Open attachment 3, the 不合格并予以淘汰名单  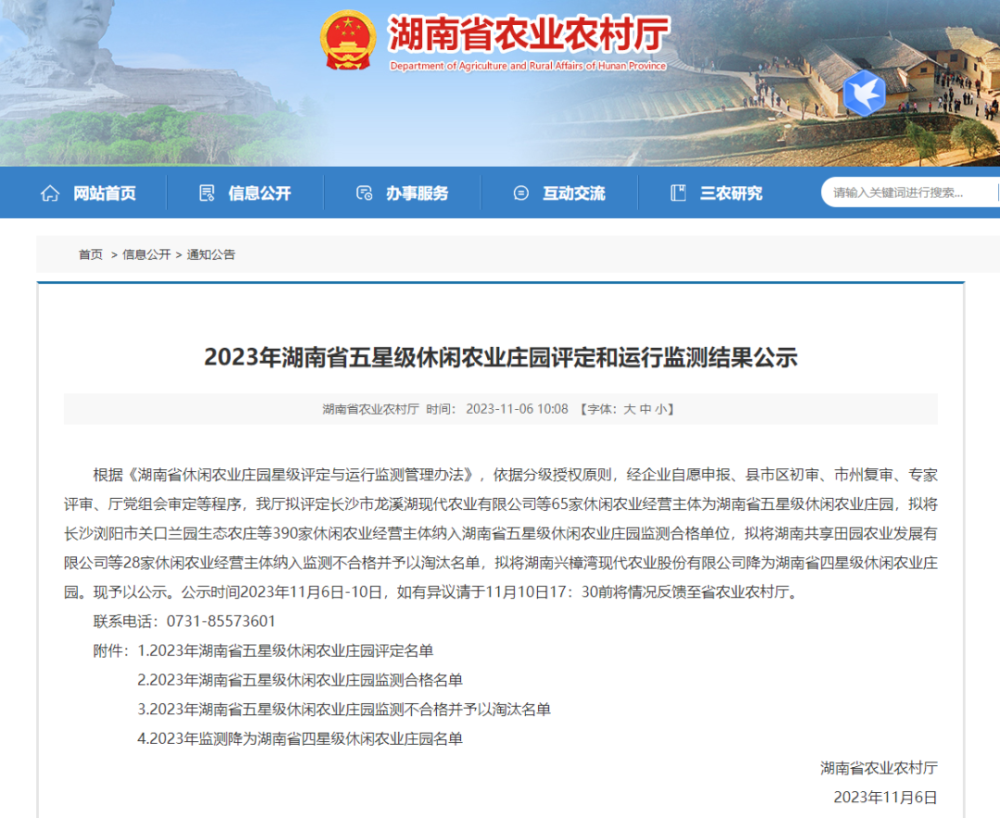[x=344, y=709]
